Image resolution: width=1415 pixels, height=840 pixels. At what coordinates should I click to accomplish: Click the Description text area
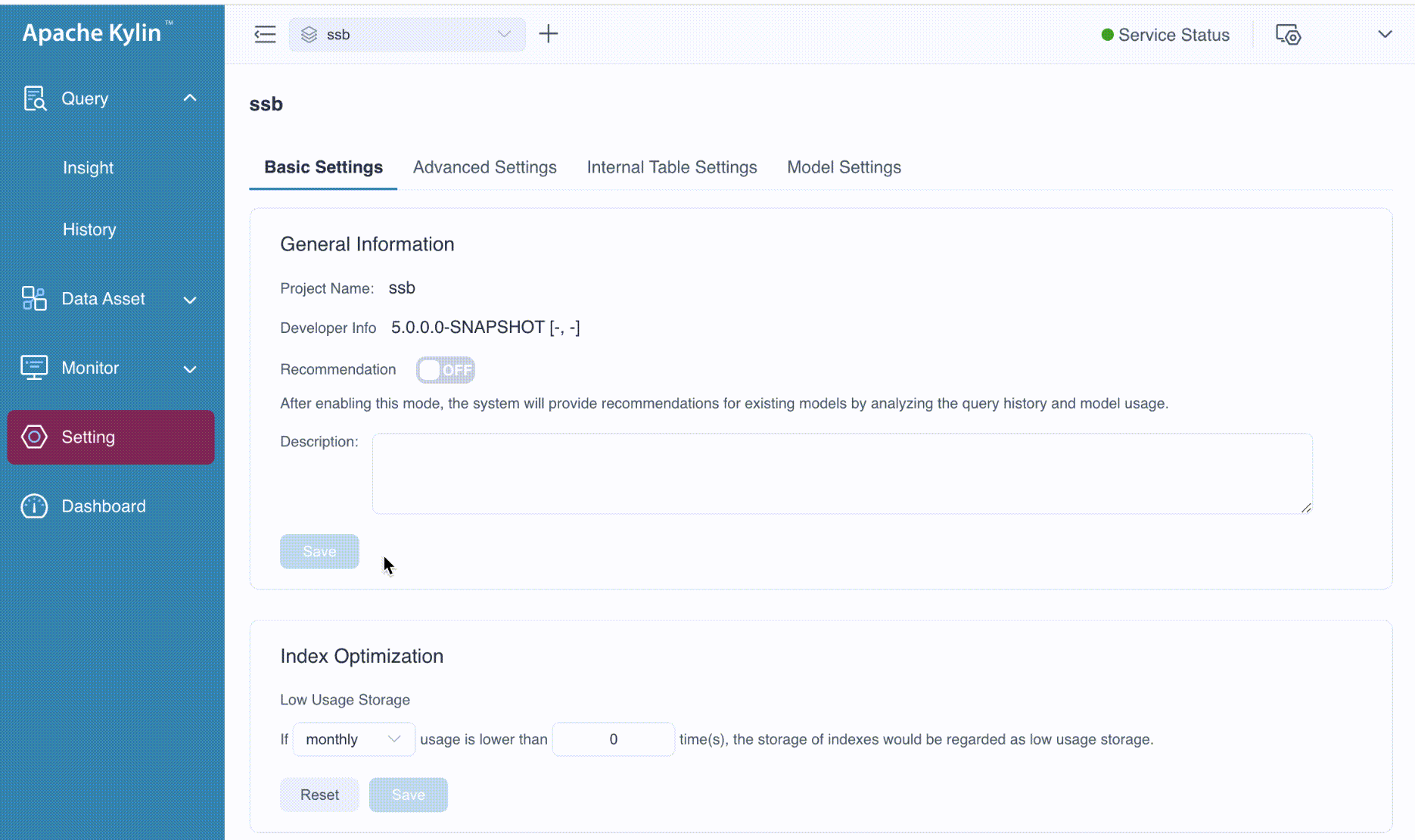coord(841,474)
